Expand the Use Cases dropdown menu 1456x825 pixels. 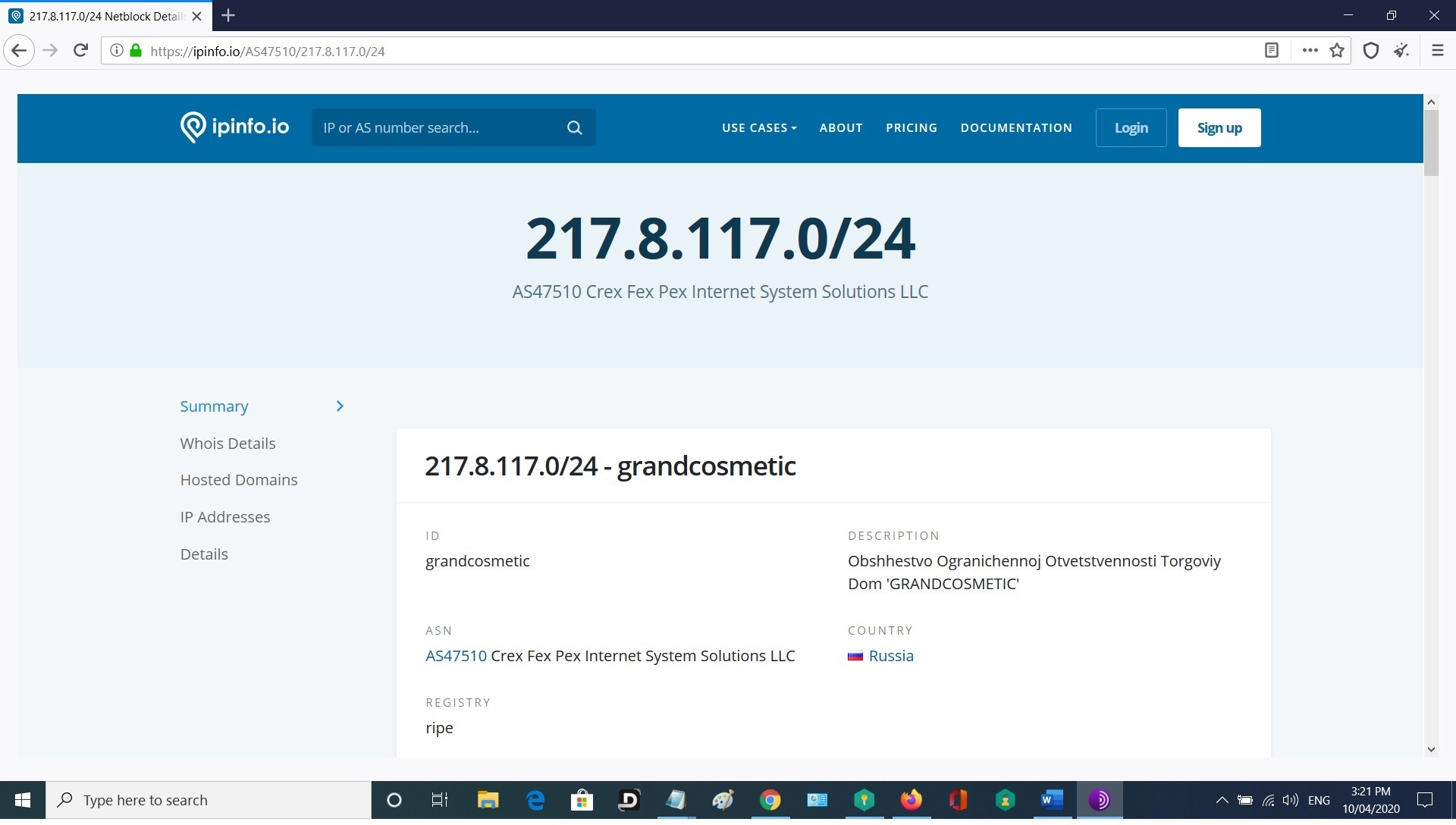[758, 128]
